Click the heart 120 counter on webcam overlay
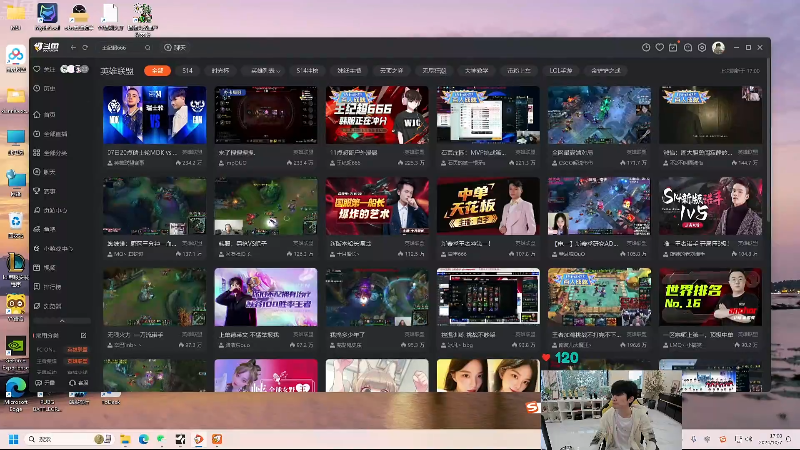This screenshot has height=450, width=800. click(560, 358)
